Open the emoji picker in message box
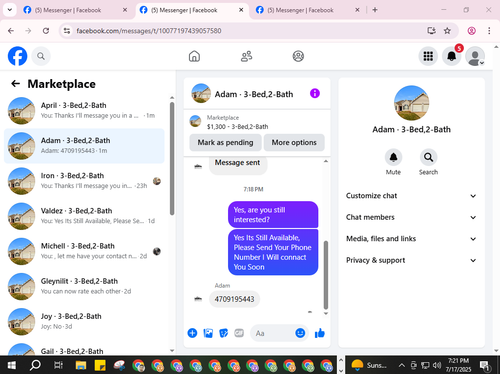The height and width of the screenshot is (374, 500). click(x=300, y=333)
